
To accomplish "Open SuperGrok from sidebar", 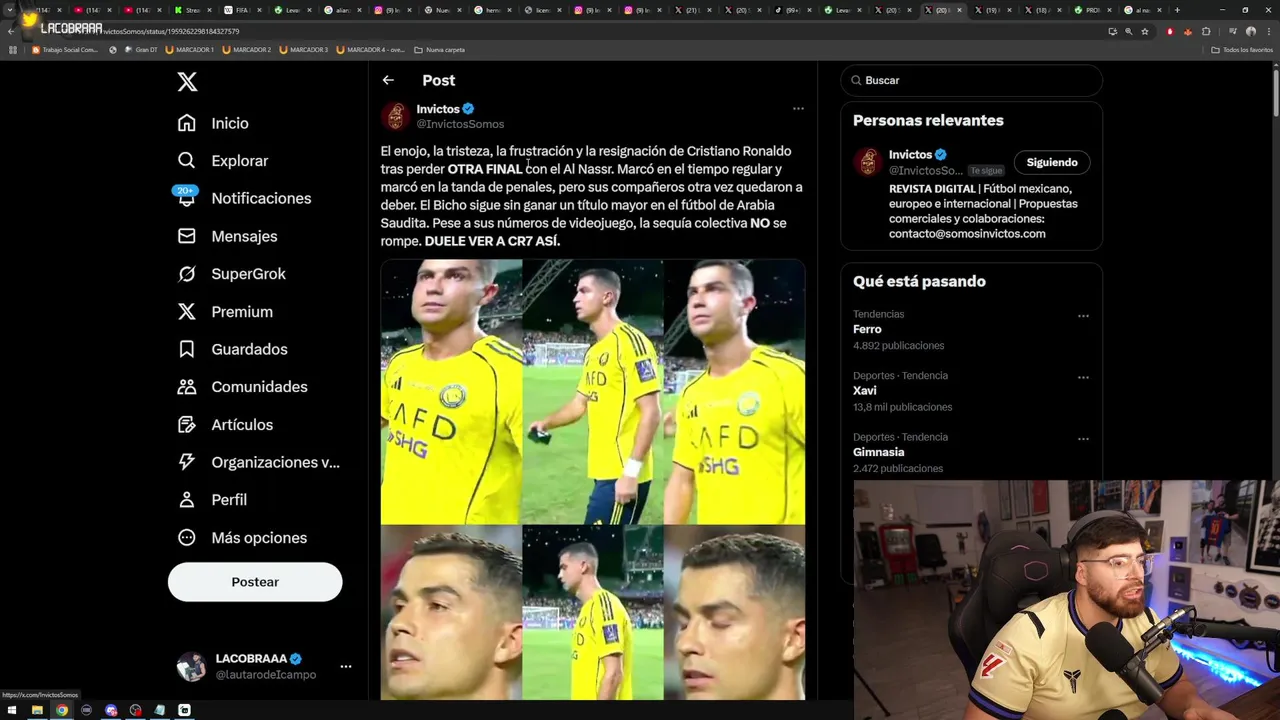I will tap(231, 274).
